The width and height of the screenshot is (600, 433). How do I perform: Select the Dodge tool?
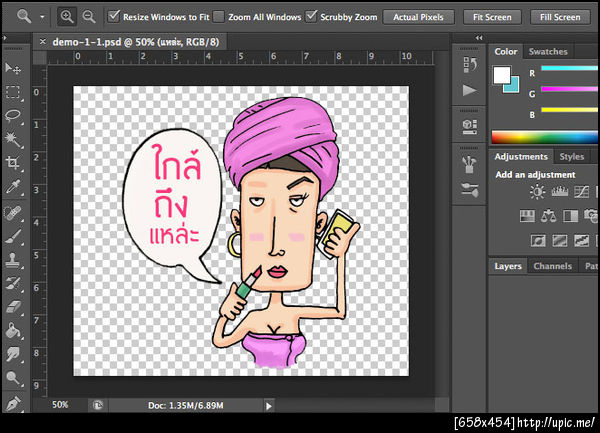pyautogui.click(x=13, y=378)
